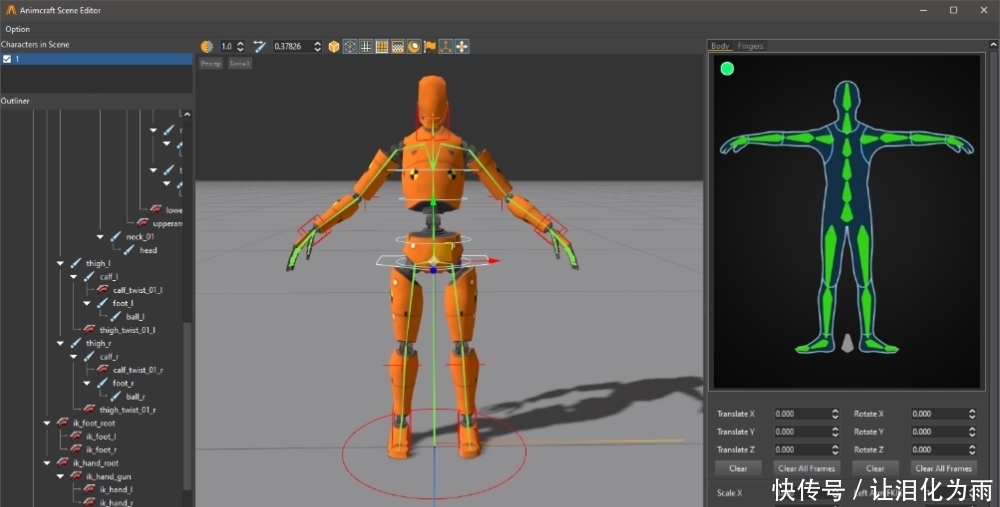Toggle the Persp view button

pos(210,63)
